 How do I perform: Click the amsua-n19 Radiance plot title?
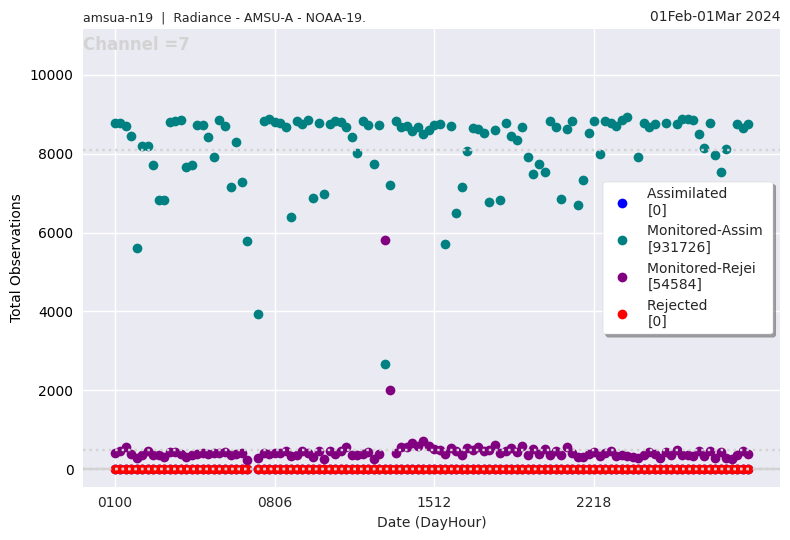(x=224, y=18)
